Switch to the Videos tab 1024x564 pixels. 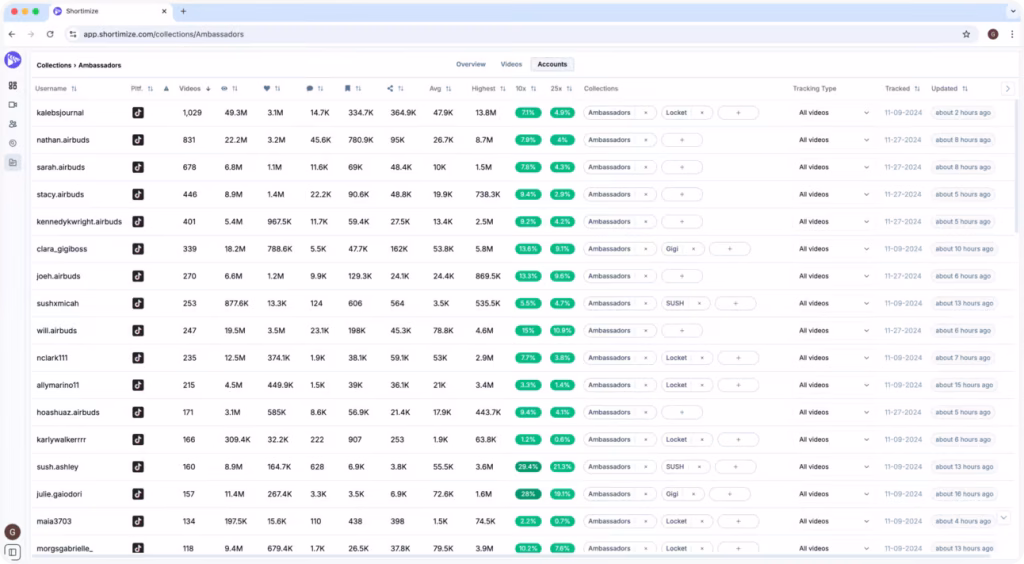pyautogui.click(x=511, y=64)
